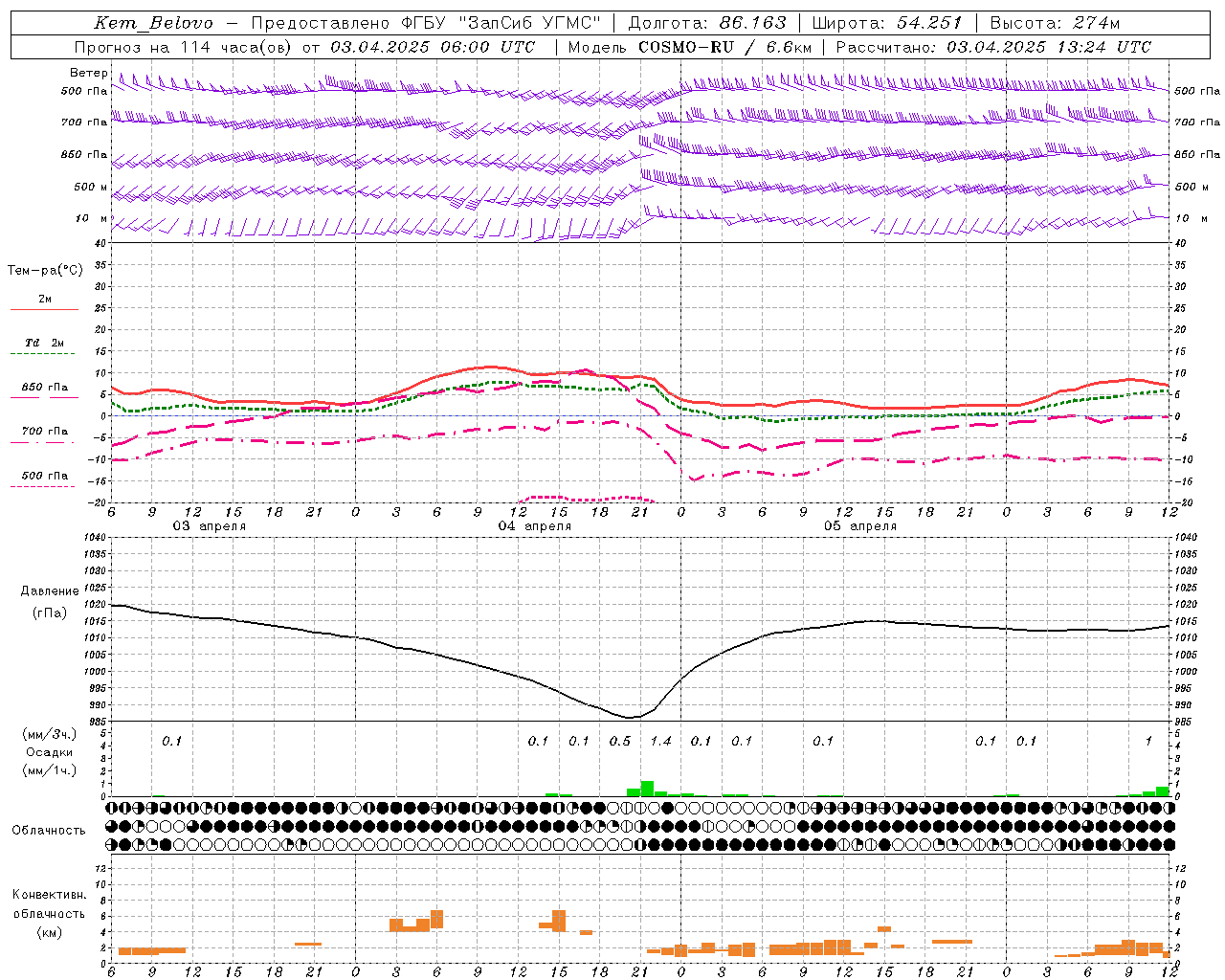
Task: Click the red solid 2м legend line
Action: (x=44, y=310)
